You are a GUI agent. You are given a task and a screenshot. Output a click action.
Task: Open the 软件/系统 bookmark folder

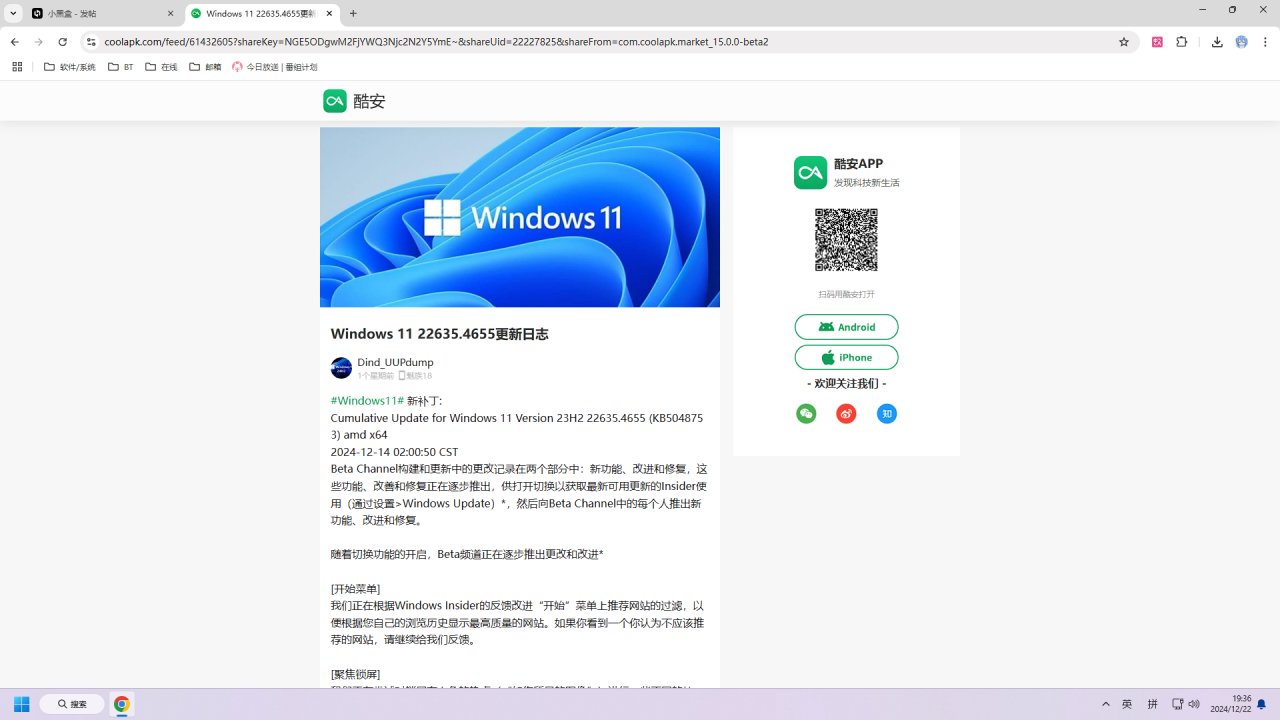[70, 67]
